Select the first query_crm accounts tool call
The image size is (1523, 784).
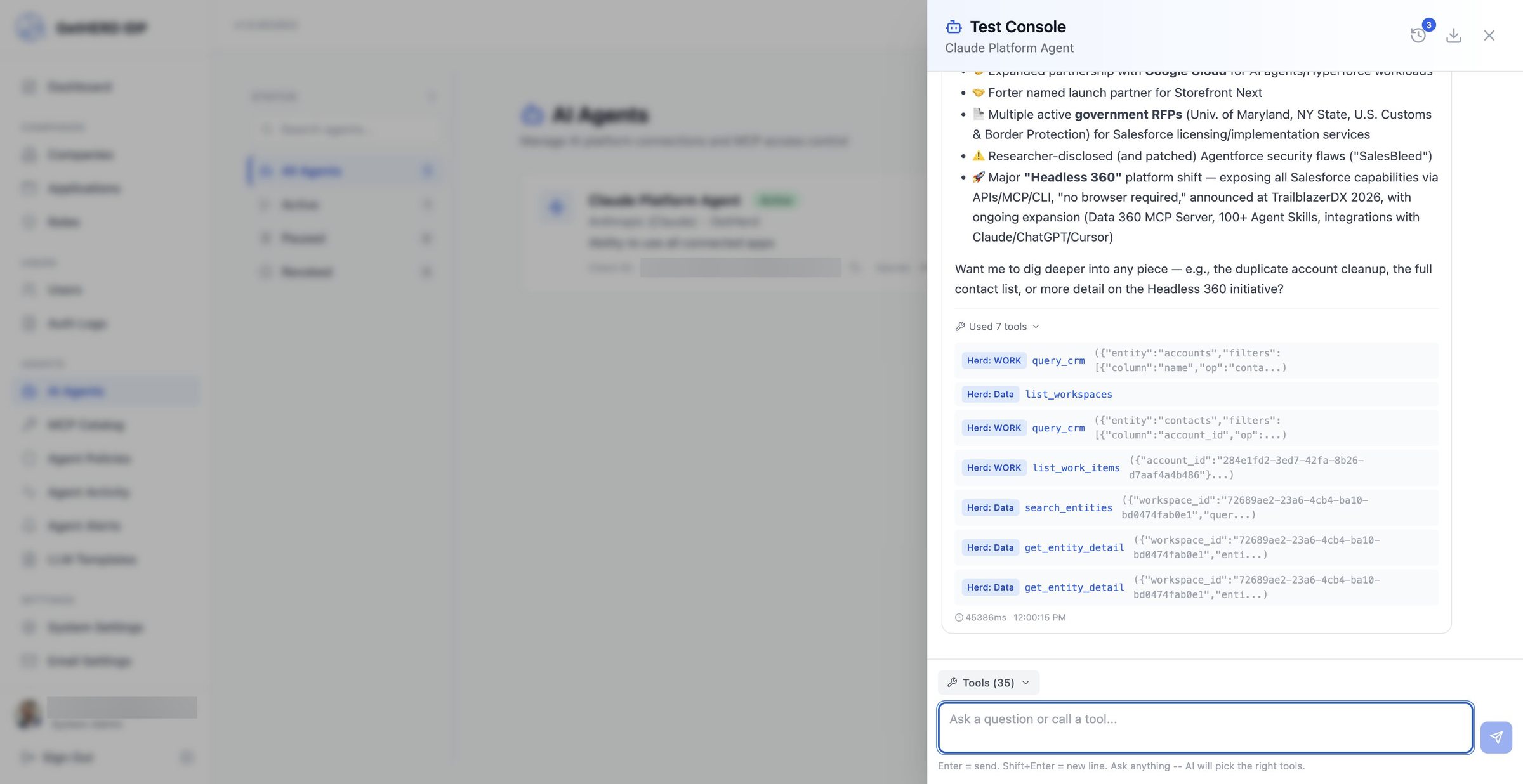click(x=1196, y=360)
